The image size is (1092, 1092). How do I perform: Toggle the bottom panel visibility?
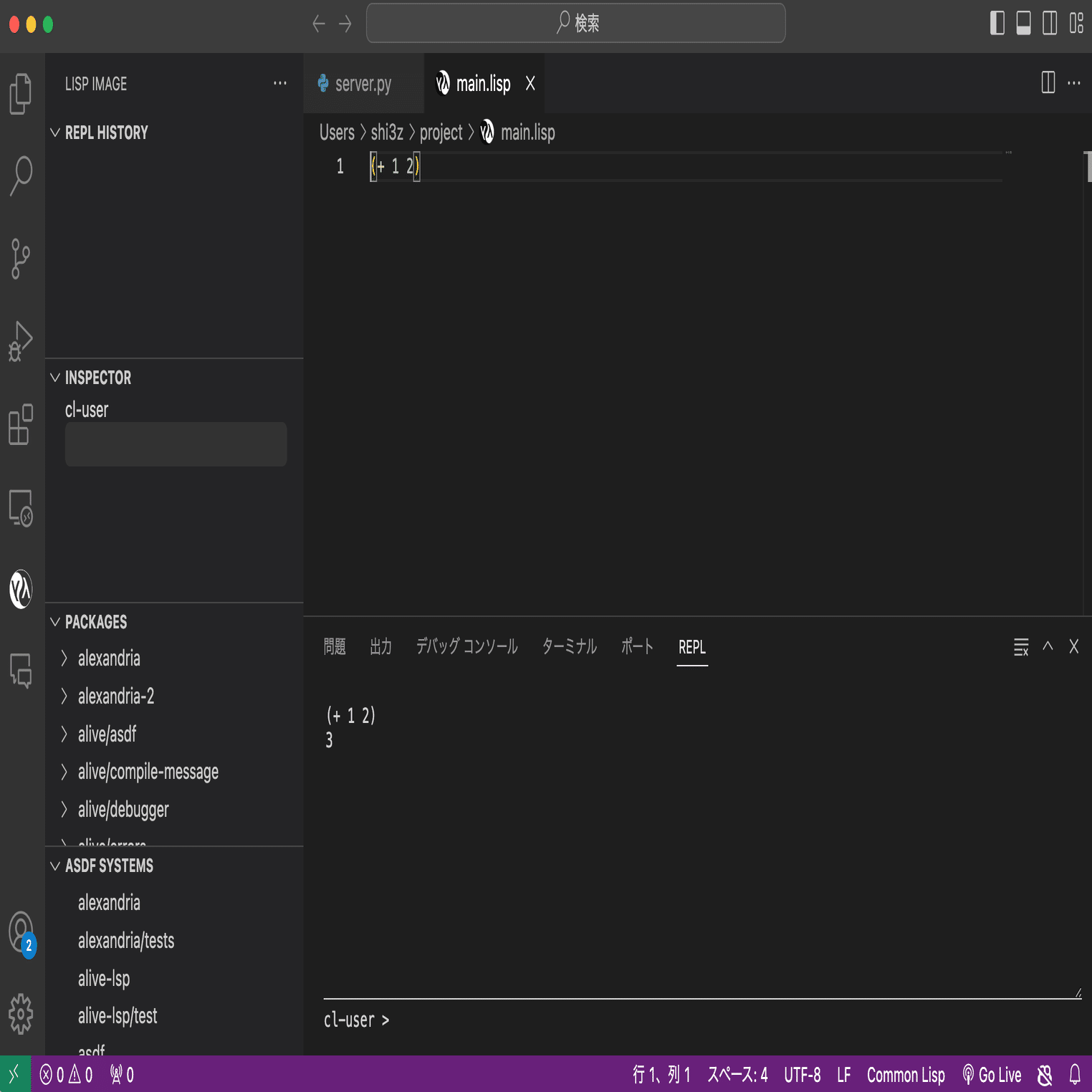pyautogui.click(x=1023, y=23)
